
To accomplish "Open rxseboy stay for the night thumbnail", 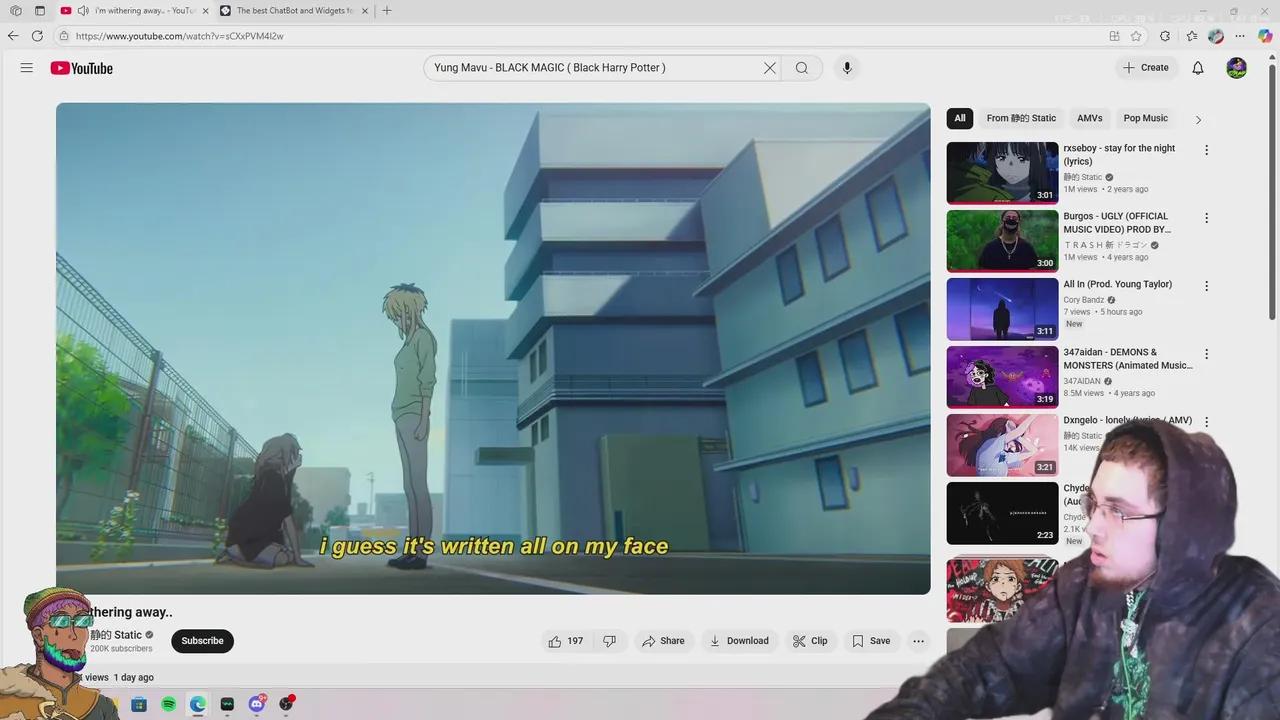I will (x=1002, y=173).
